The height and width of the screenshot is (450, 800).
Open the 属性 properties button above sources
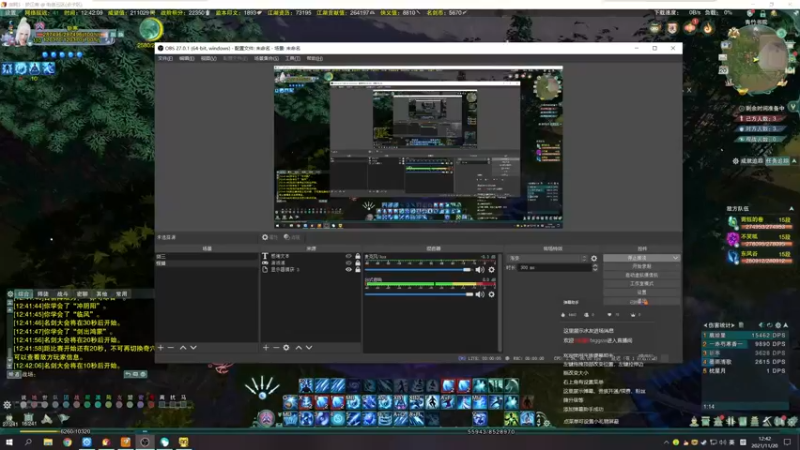(x=270, y=237)
